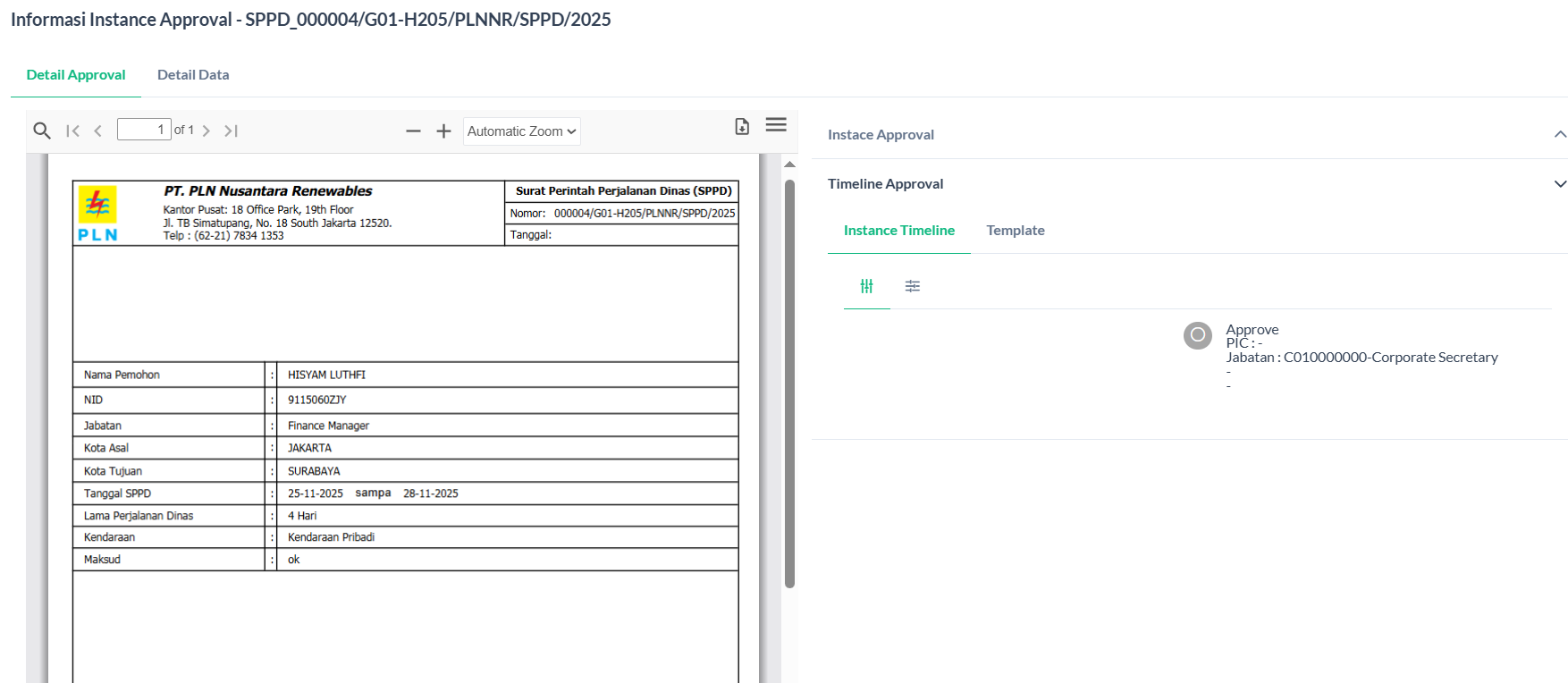Collapse the Instace Approval section
Viewport: 1568px width, 683px height.
click(x=1560, y=134)
